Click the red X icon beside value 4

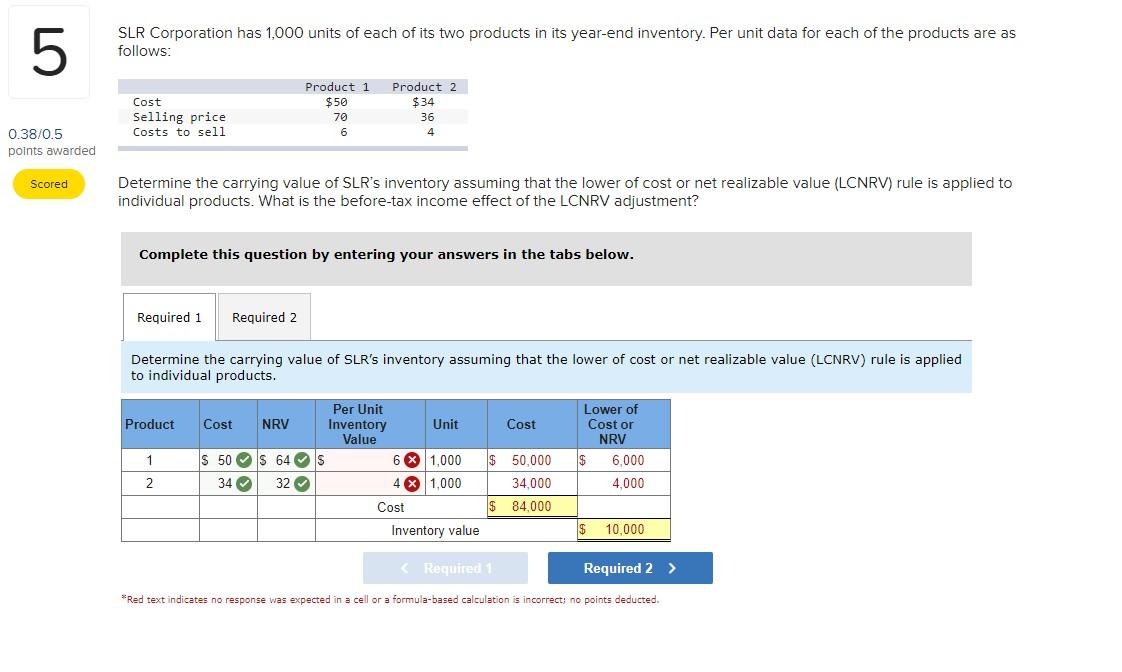pyautogui.click(x=412, y=484)
